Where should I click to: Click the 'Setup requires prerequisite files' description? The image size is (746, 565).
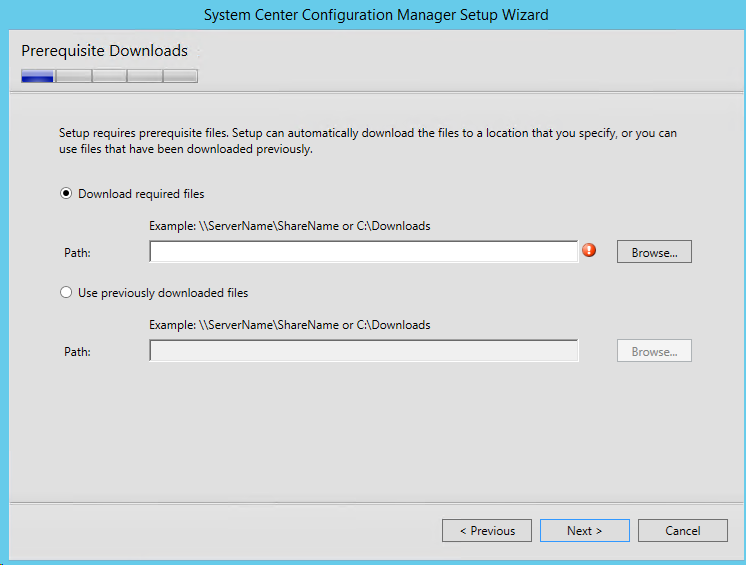368,141
